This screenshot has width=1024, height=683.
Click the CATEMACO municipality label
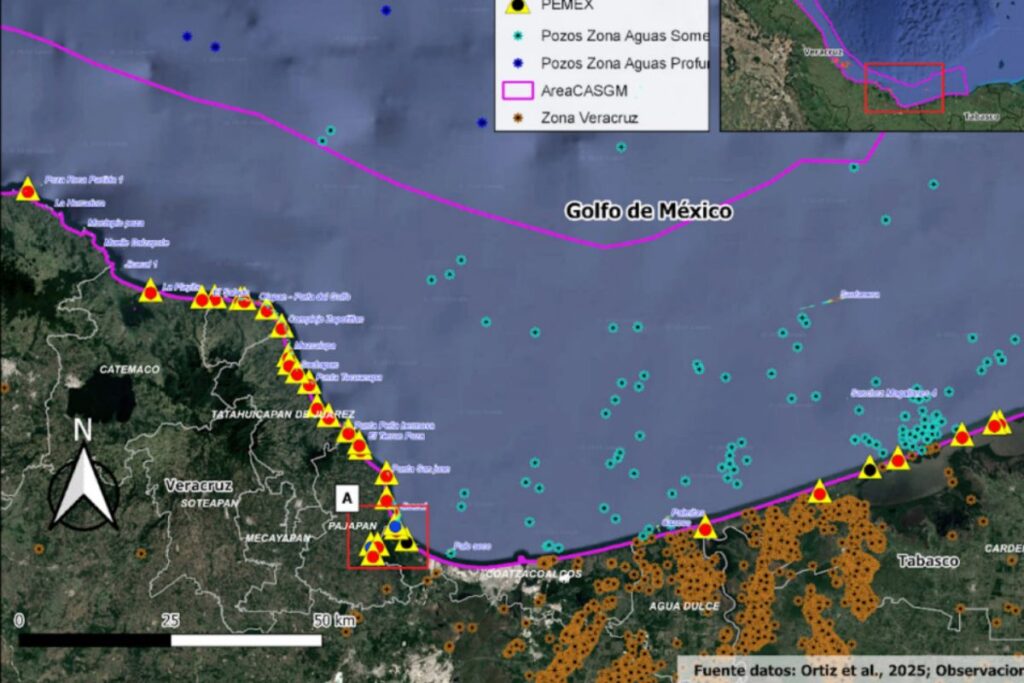[129, 369]
